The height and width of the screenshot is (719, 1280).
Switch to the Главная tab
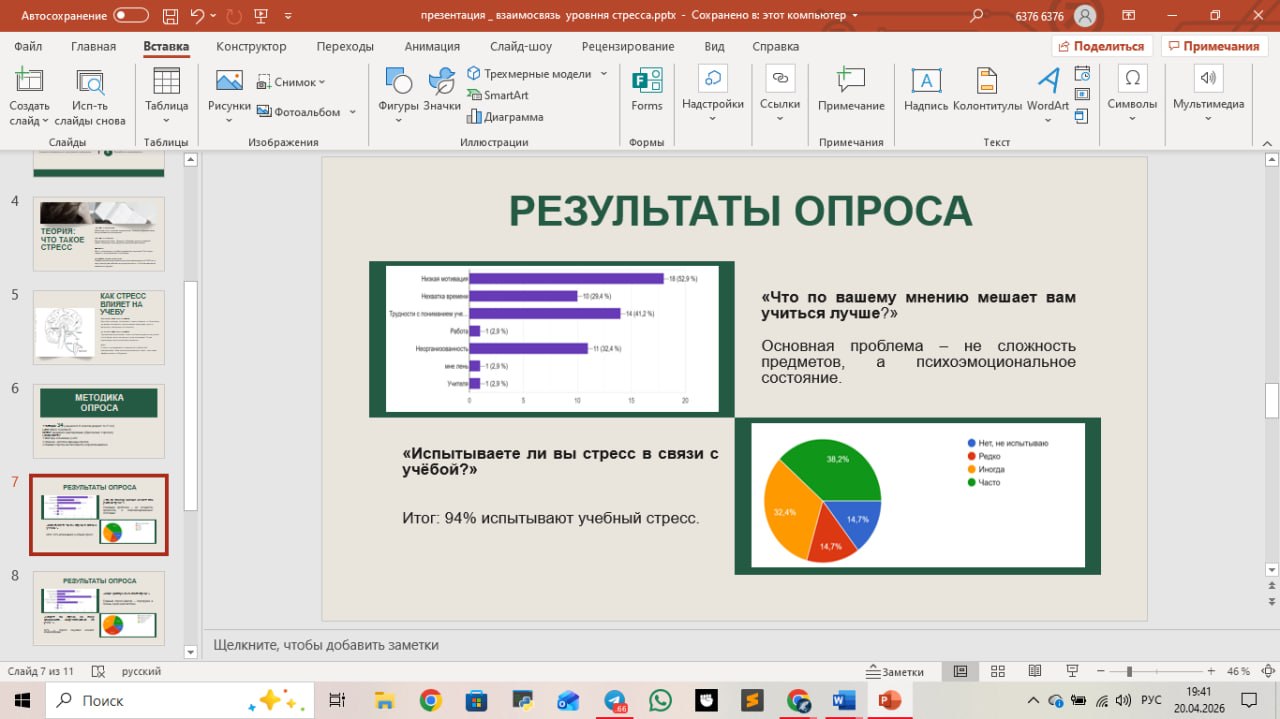pyautogui.click(x=93, y=46)
